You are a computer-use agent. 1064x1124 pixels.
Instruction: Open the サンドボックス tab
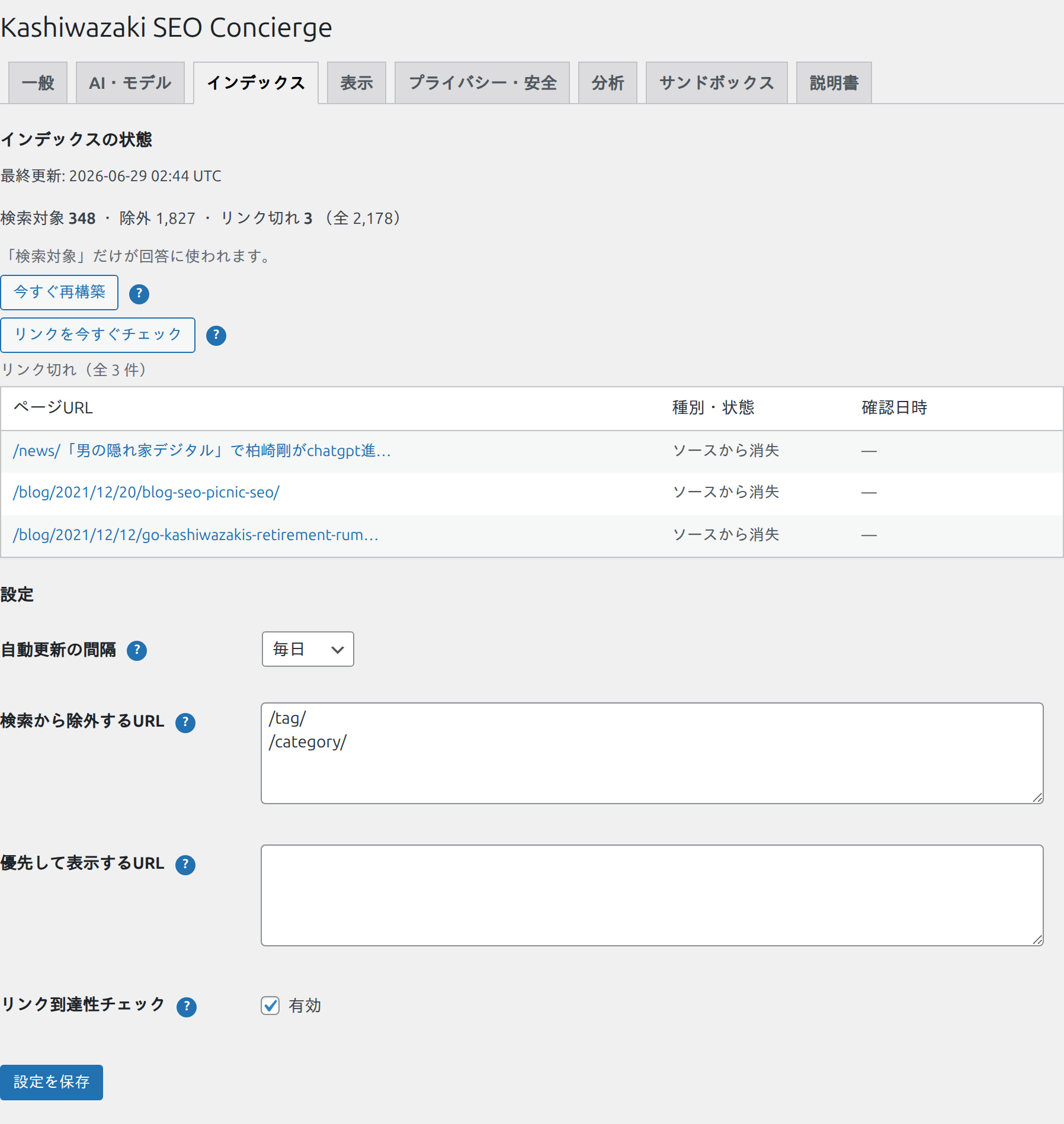(717, 83)
